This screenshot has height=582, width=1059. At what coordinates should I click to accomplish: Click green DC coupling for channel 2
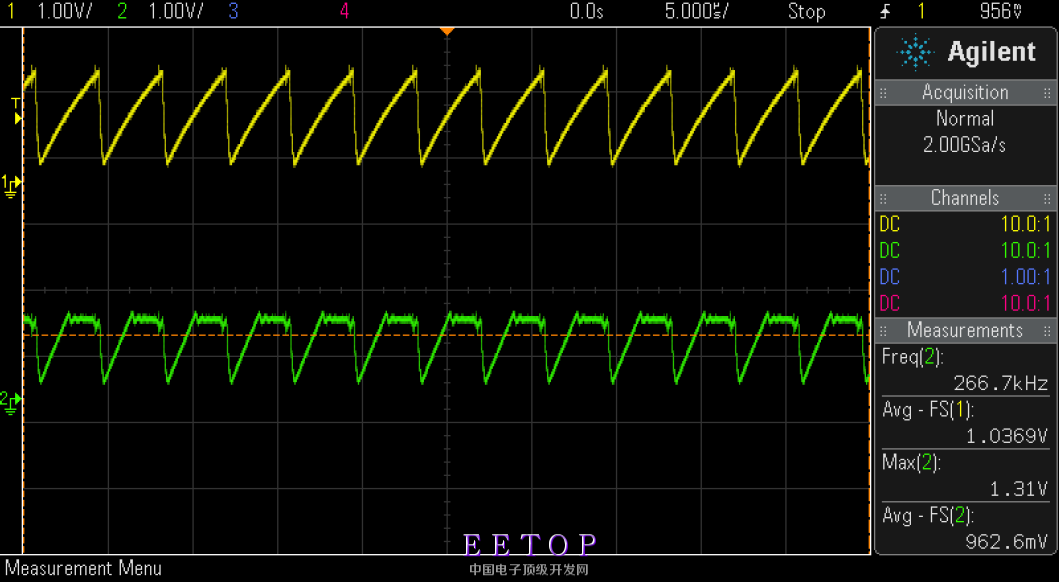point(889,250)
